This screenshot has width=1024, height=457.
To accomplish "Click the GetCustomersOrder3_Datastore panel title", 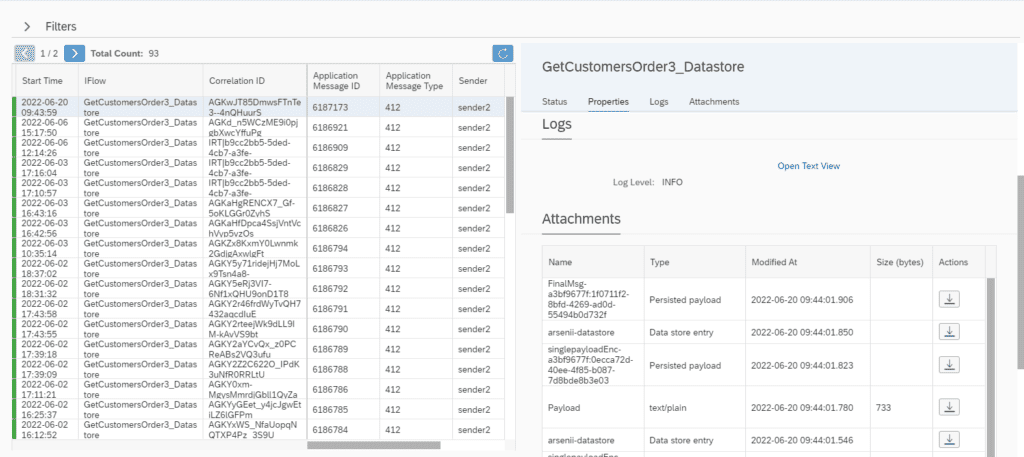I will point(643,67).
